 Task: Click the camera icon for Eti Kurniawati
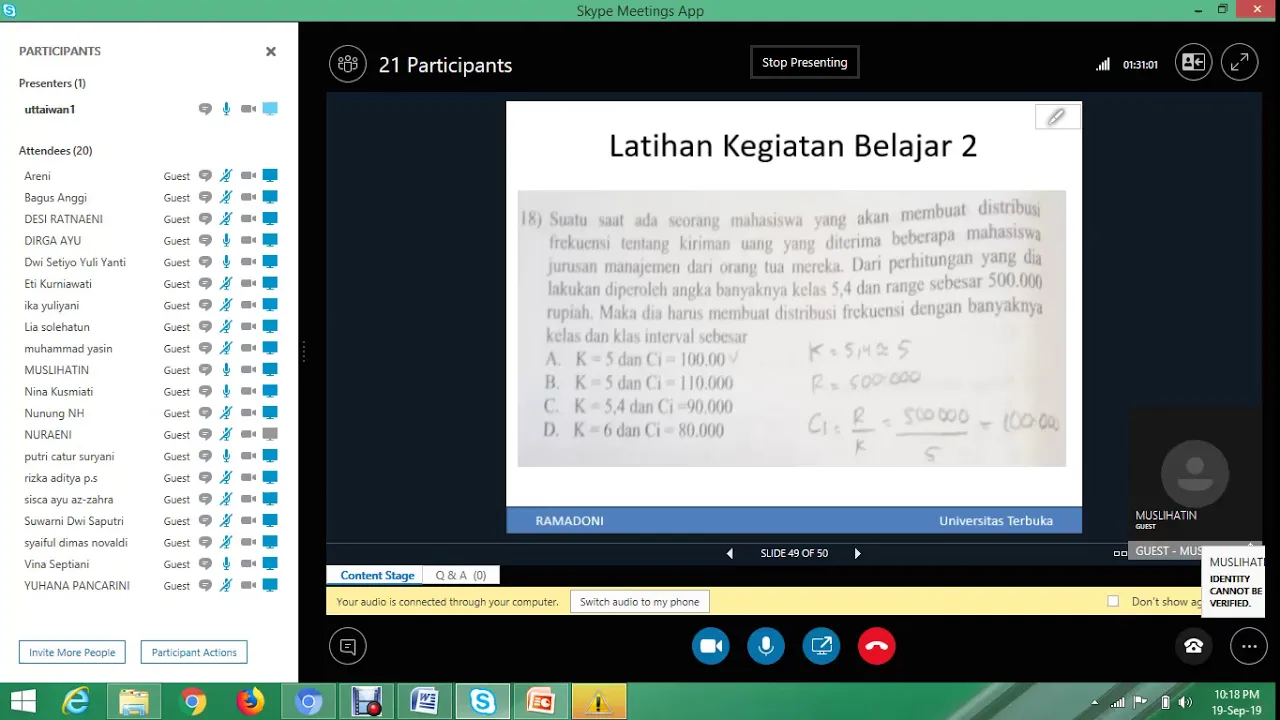(248, 284)
